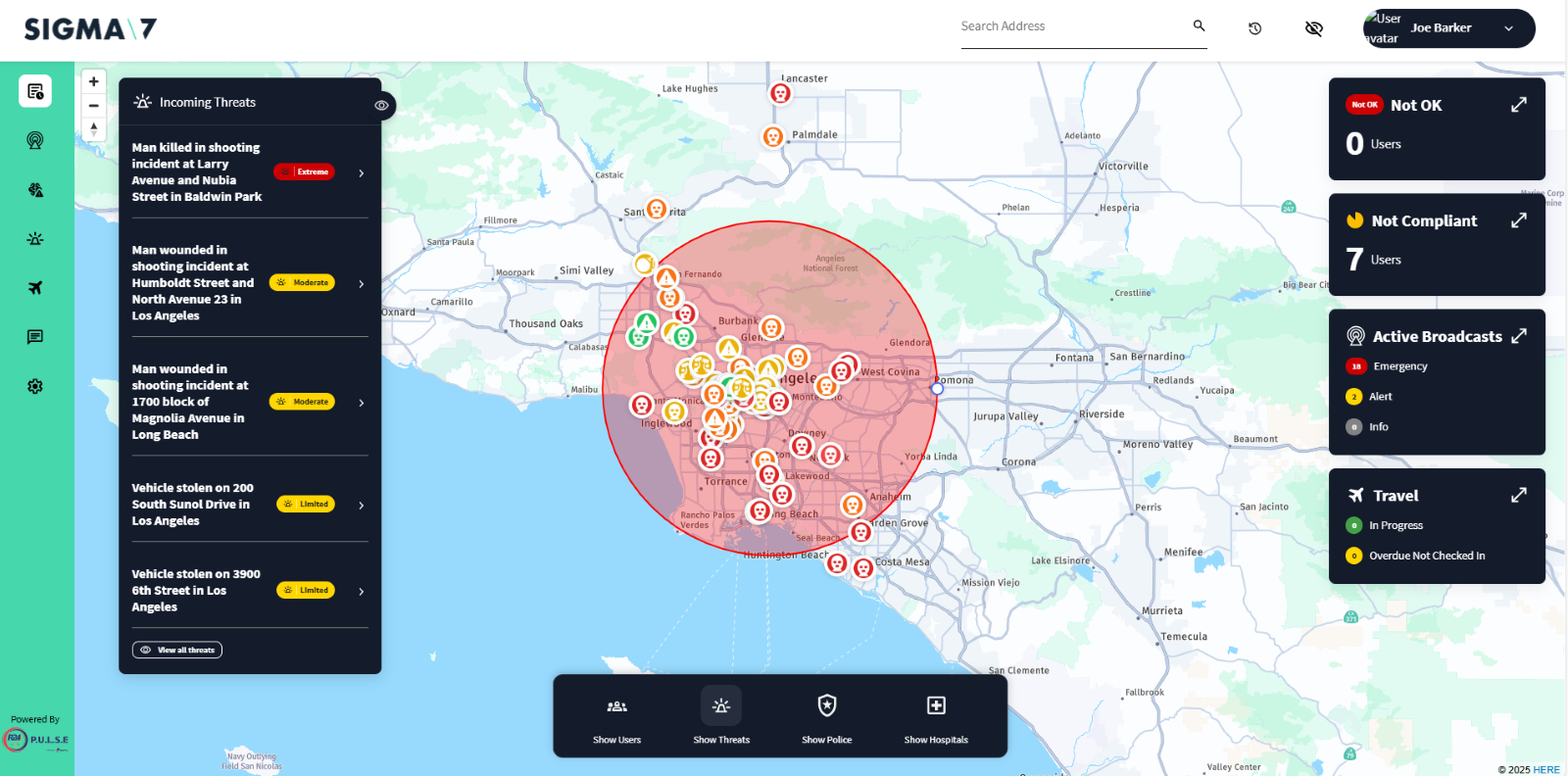Open the broadcast icon in left sidebar

pos(35,140)
